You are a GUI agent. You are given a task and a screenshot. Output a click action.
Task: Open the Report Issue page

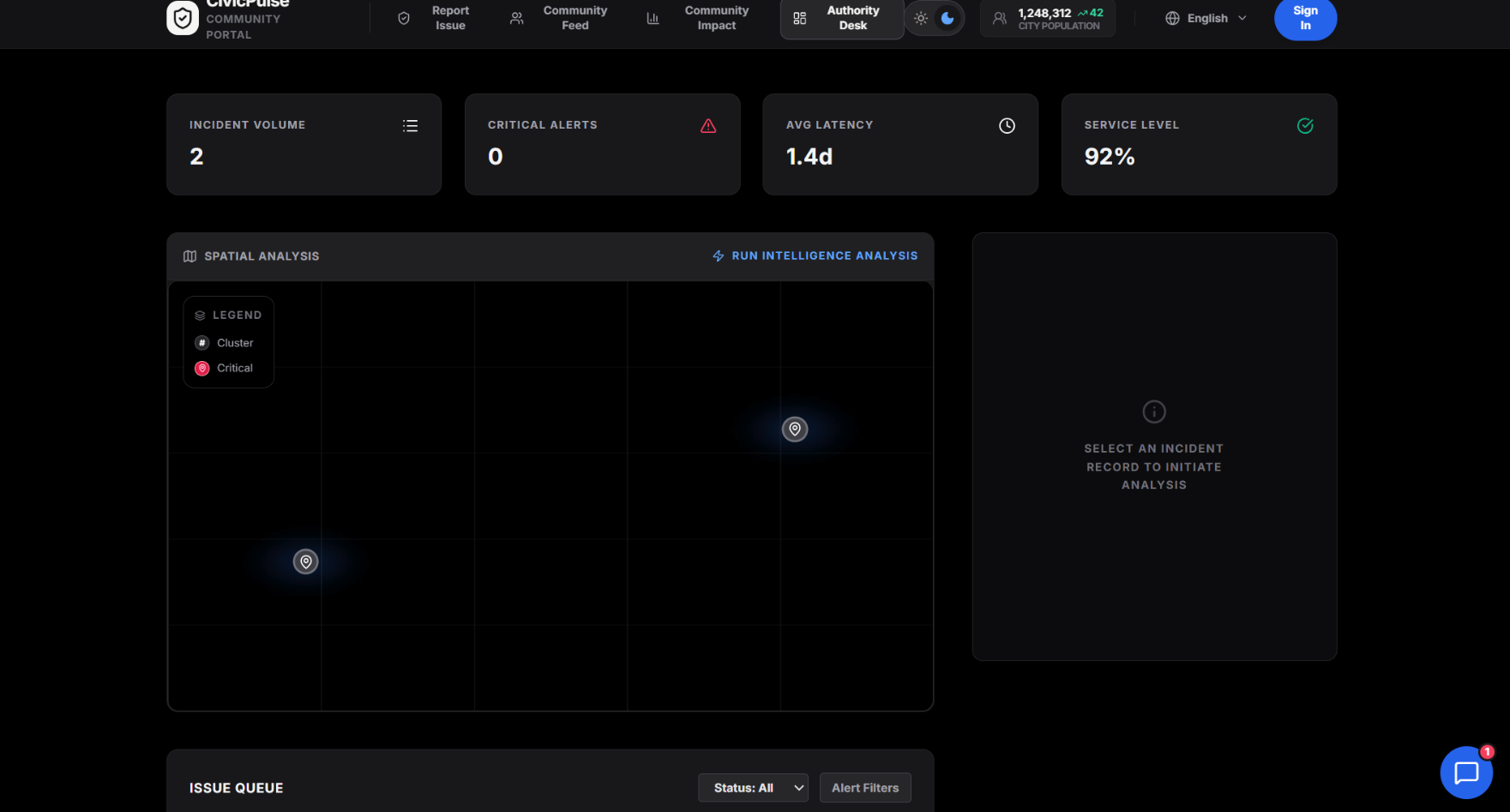tap(435, 18)
